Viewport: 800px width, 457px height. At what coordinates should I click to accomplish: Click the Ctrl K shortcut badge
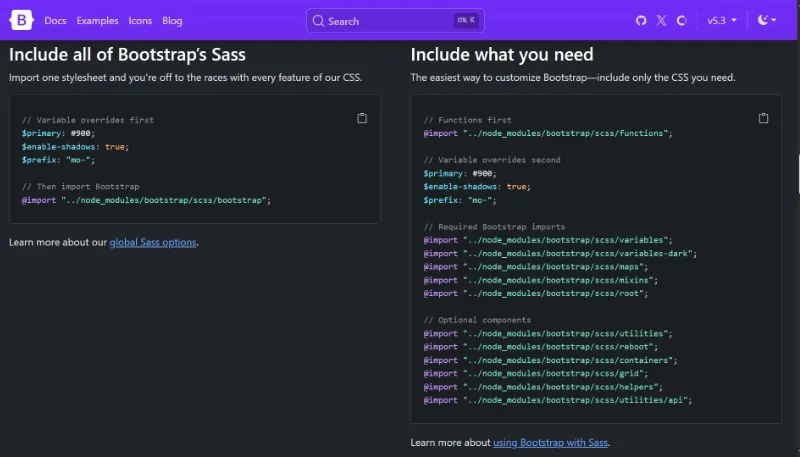pos(466,20)
